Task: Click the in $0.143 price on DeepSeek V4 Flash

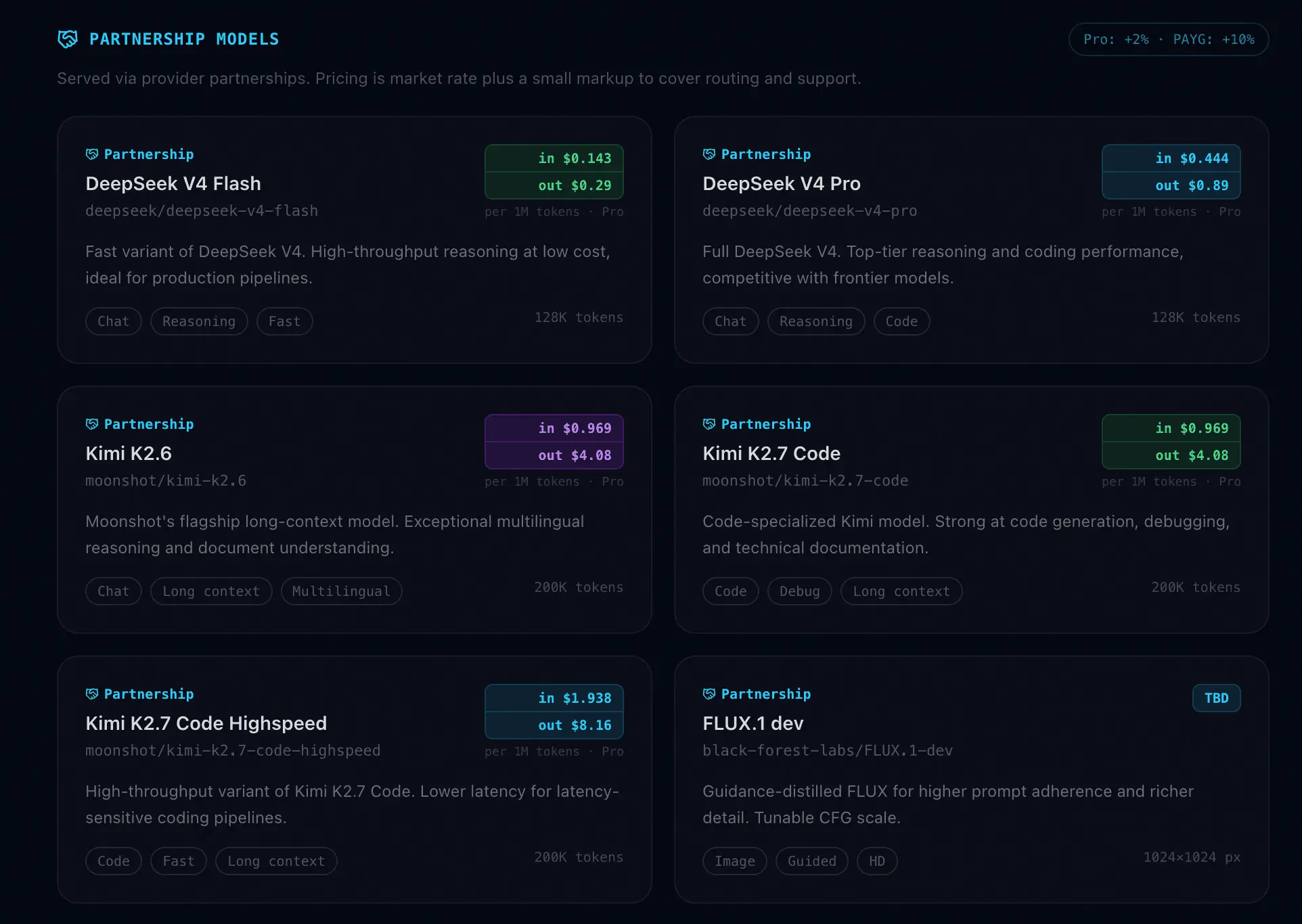Action: coord(554,158)
